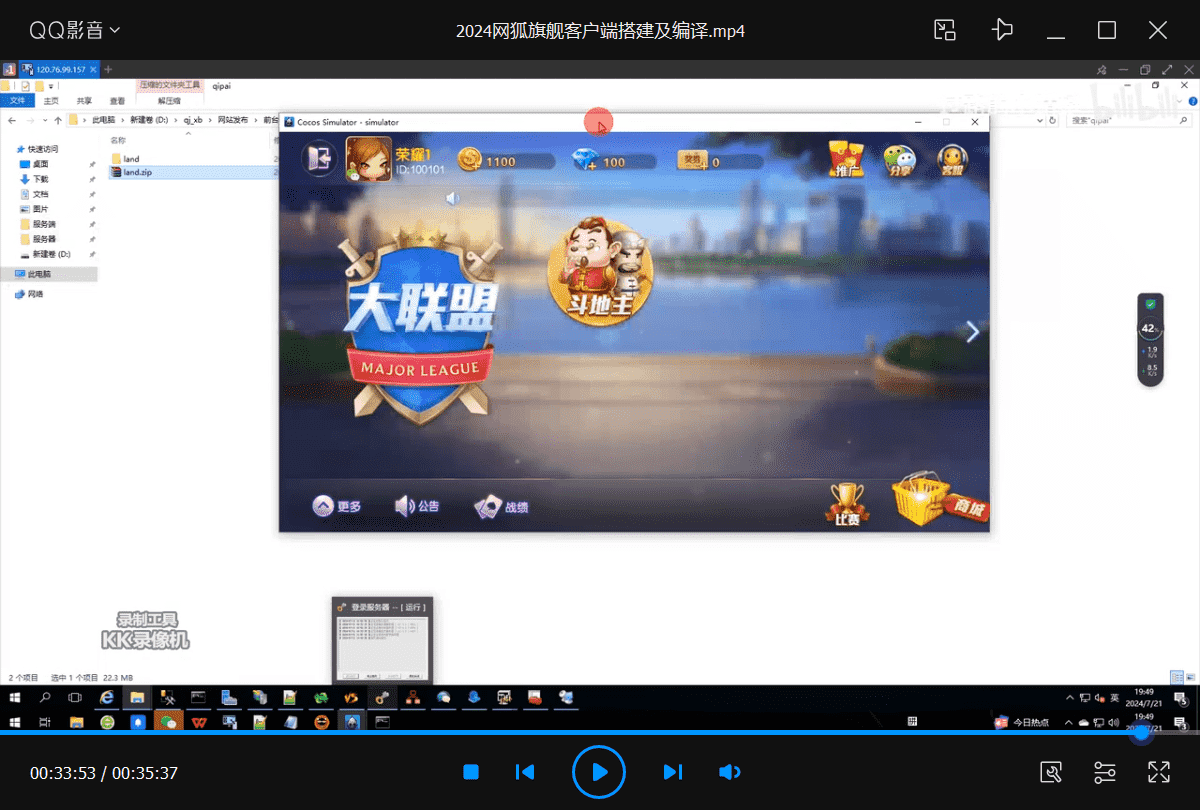Pin the player window on top

point(1001,30)
